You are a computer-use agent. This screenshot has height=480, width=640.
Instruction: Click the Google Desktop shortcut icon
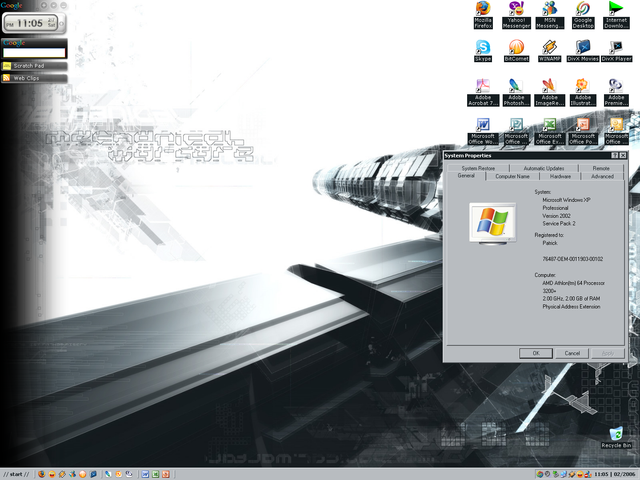582,10
